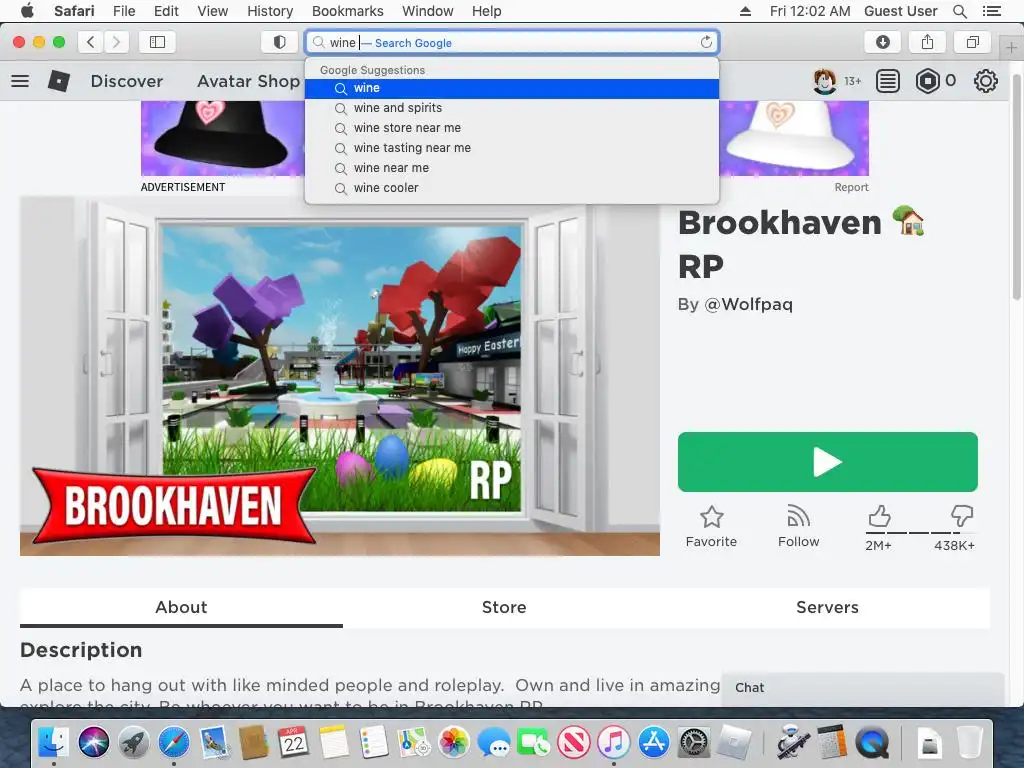
Task: Click the Brookhaven game thumbnail image
Action: tap(340, 376)
